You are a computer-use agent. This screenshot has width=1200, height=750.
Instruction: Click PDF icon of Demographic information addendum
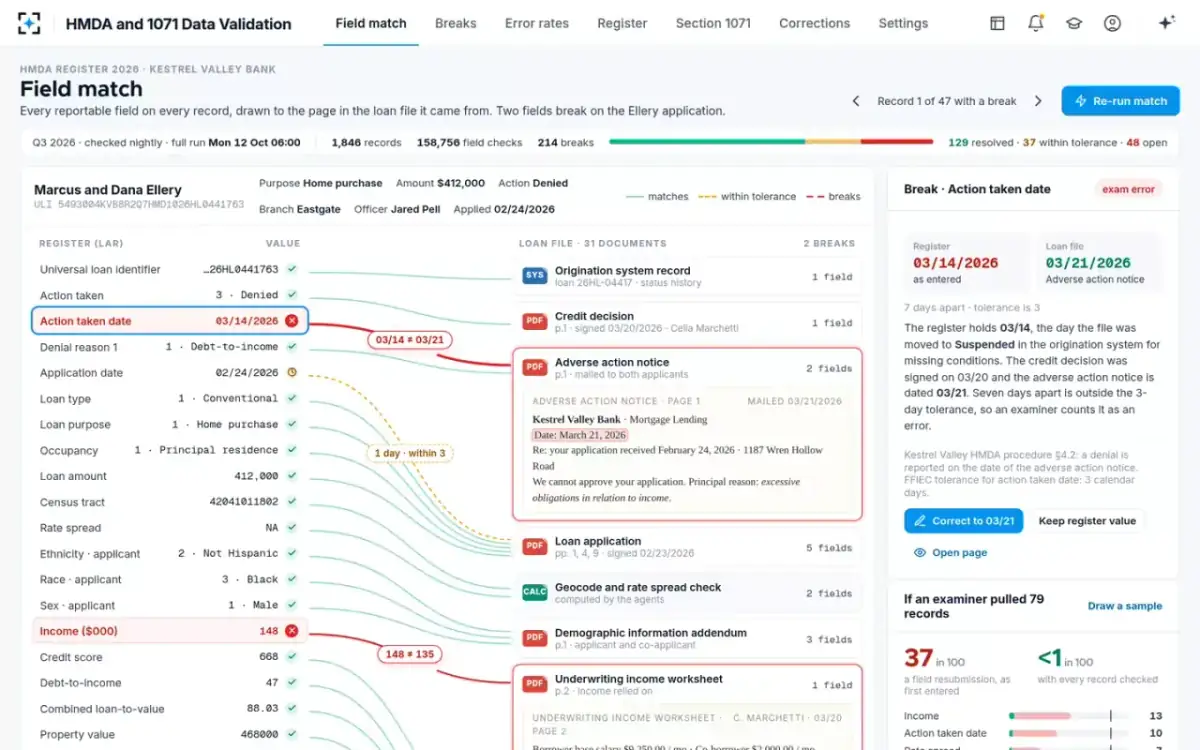[x=534, y=638]
